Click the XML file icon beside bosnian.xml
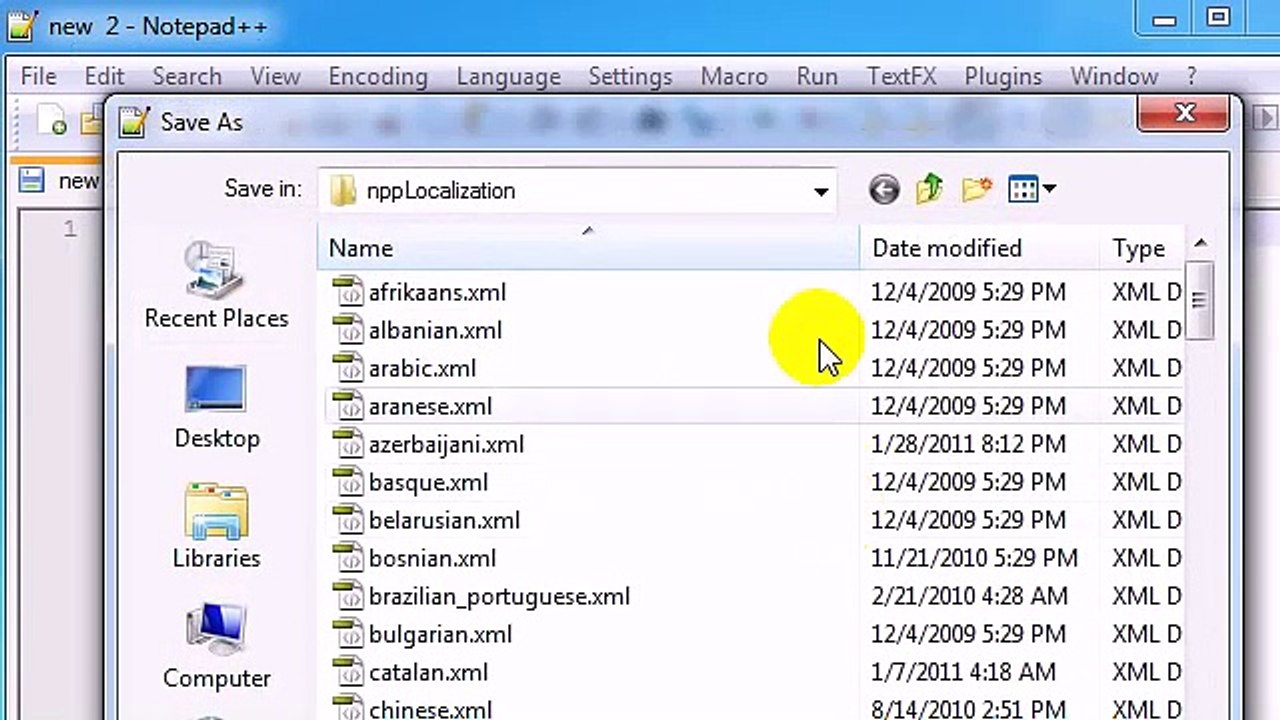 click(347, 557)
